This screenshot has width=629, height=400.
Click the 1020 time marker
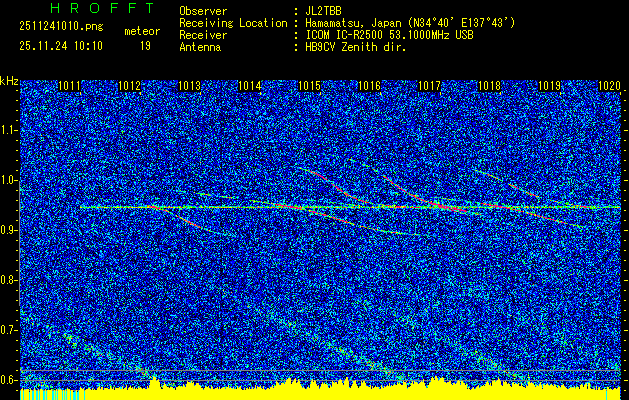pos(608,87)
